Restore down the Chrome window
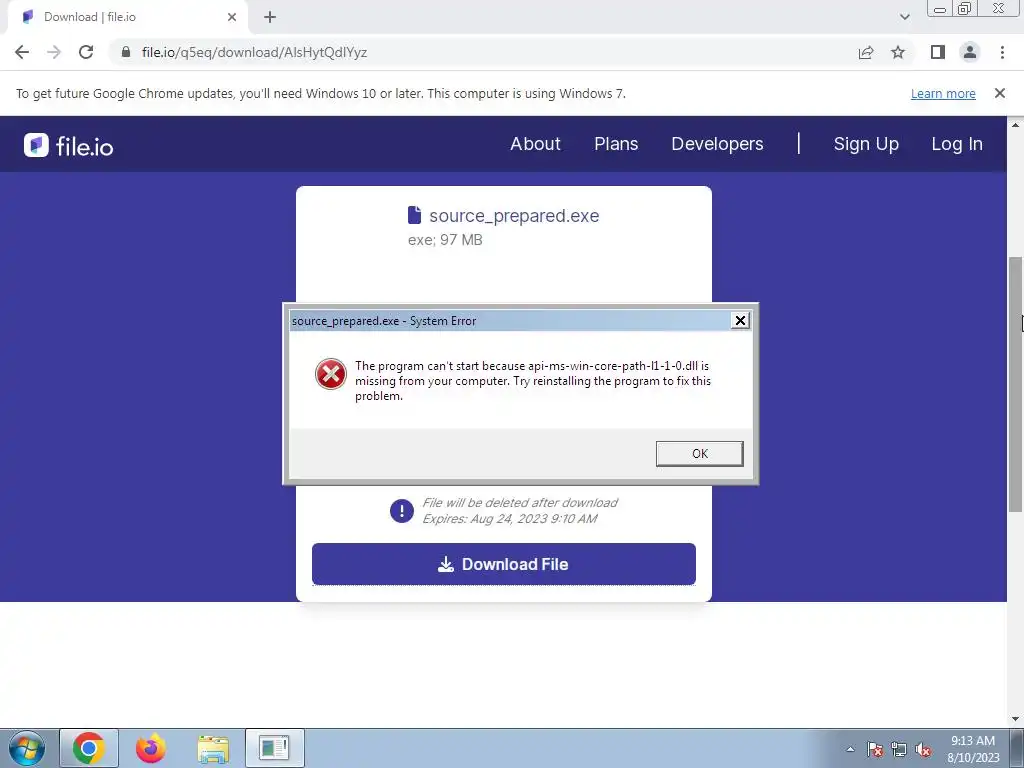Screen dimensions: 1024x768 [965, 8]
